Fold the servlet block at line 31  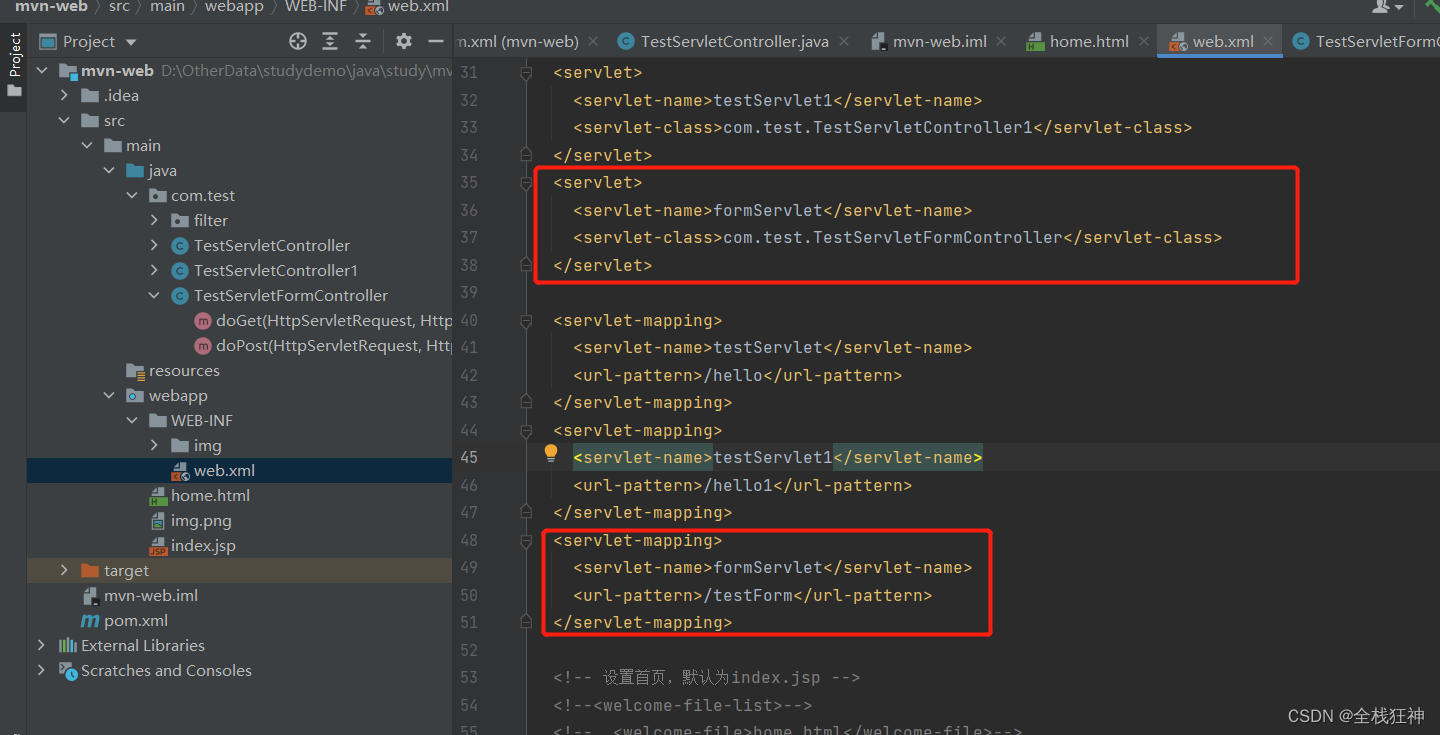[525, 73]
